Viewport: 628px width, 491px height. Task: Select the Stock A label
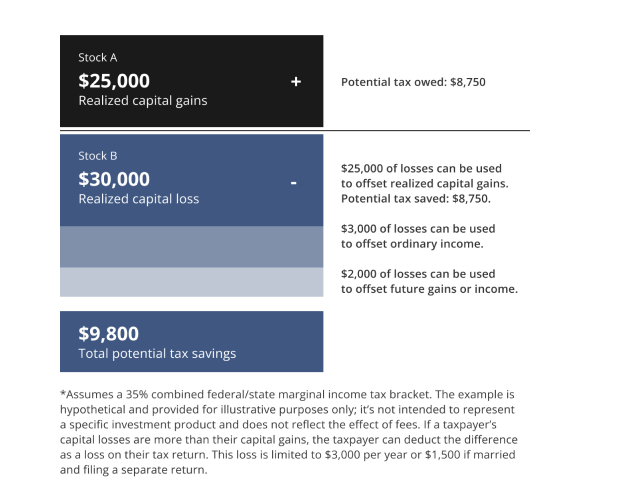[x=98, y=58]
